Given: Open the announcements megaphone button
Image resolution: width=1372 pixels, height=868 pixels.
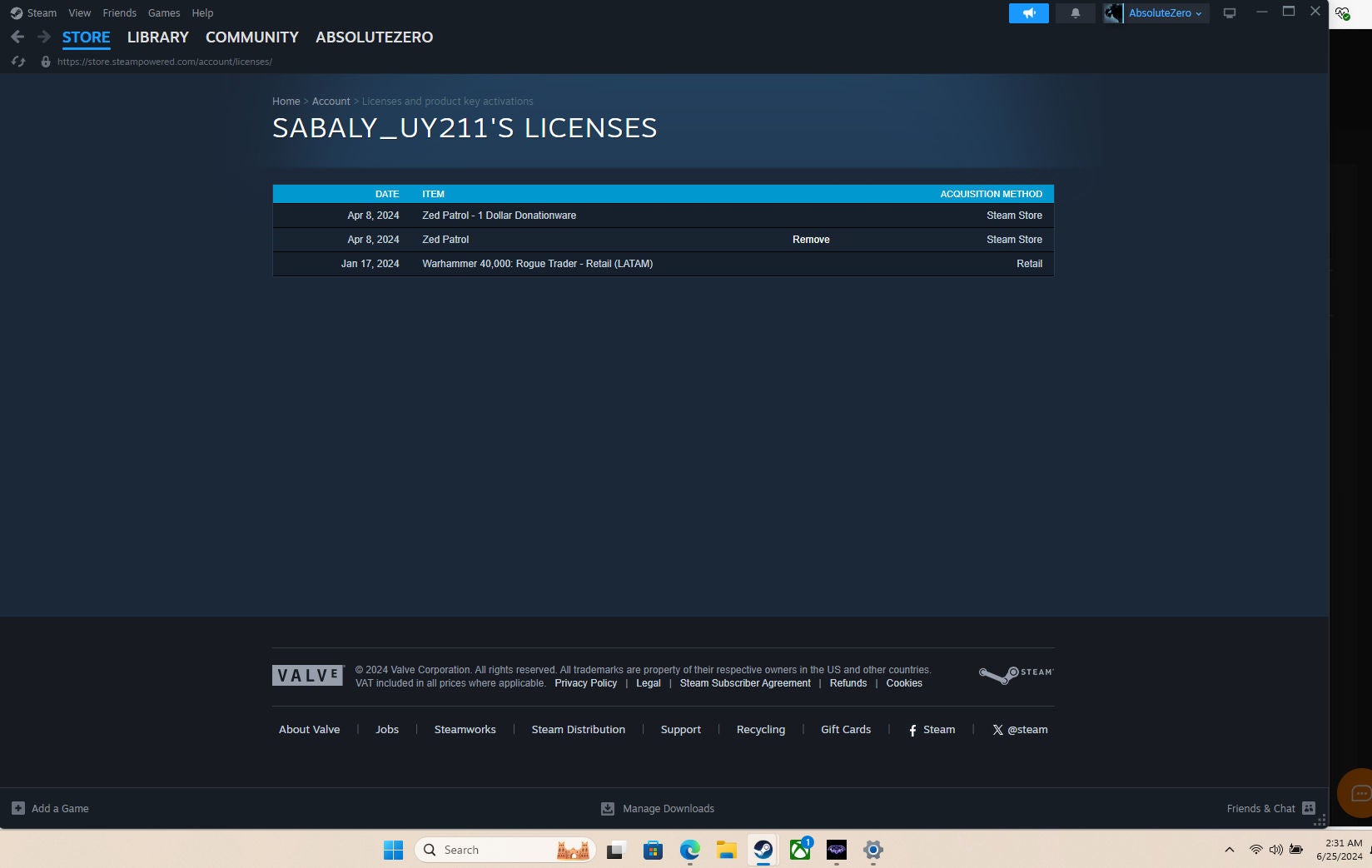Looking at the screenshot, I should pyautogui.click(x=1028, y=13).
